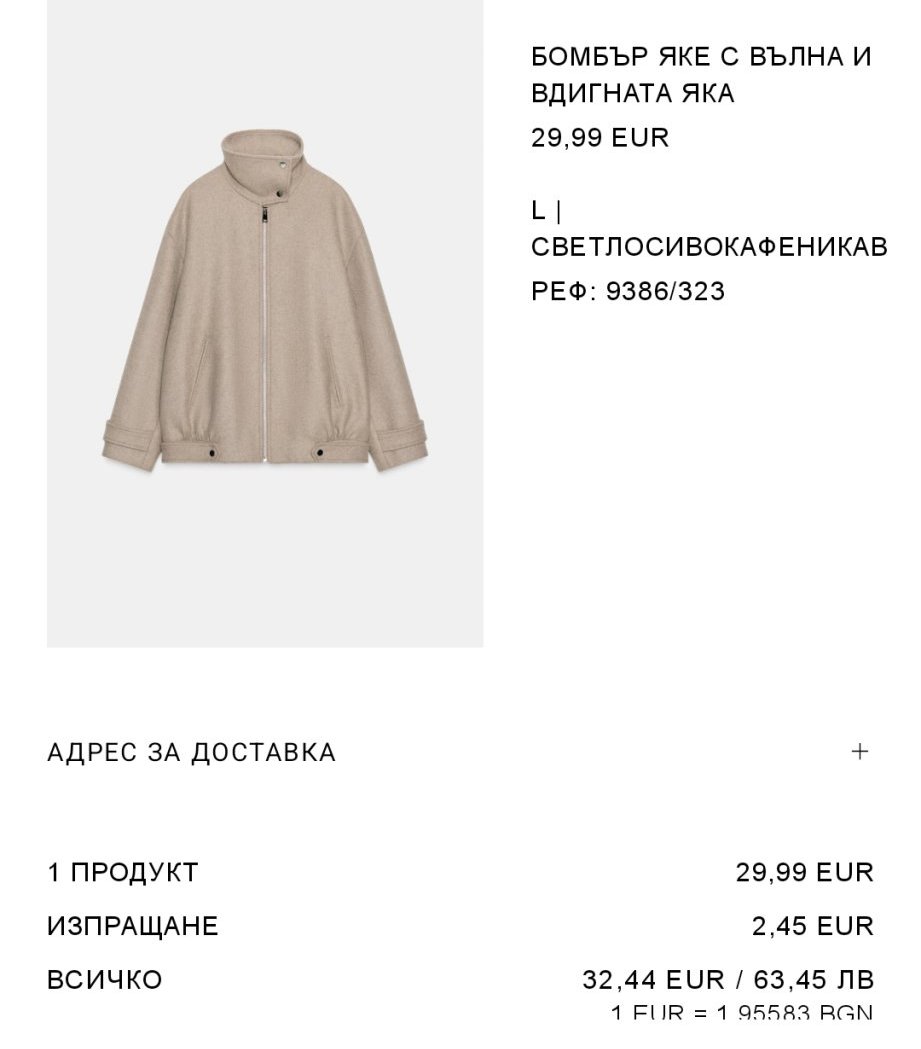This screenshot has width=921, height=1049.
Task: Click the jacket's front zipper in the photo
Action: (x=264, y=335)
